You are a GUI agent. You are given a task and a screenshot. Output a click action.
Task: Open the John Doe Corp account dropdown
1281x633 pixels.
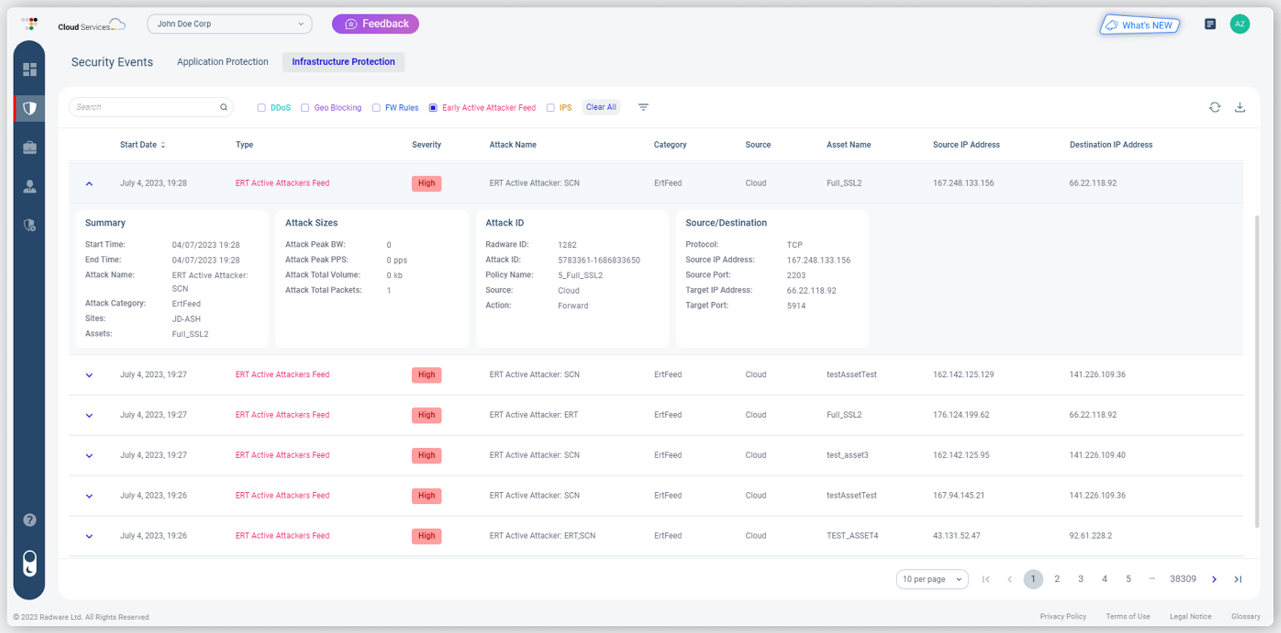[x=229, y=22]
